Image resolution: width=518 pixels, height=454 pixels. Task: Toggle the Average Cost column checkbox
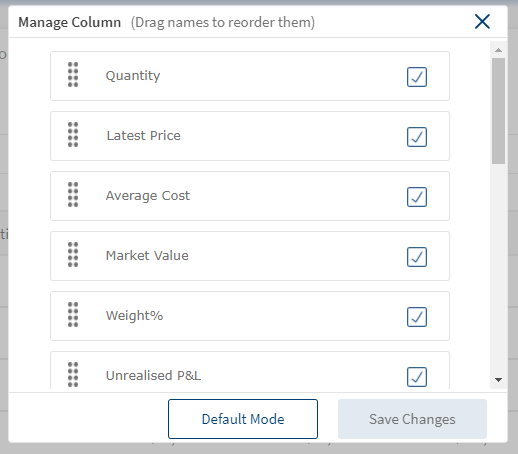tap(417, 197)
